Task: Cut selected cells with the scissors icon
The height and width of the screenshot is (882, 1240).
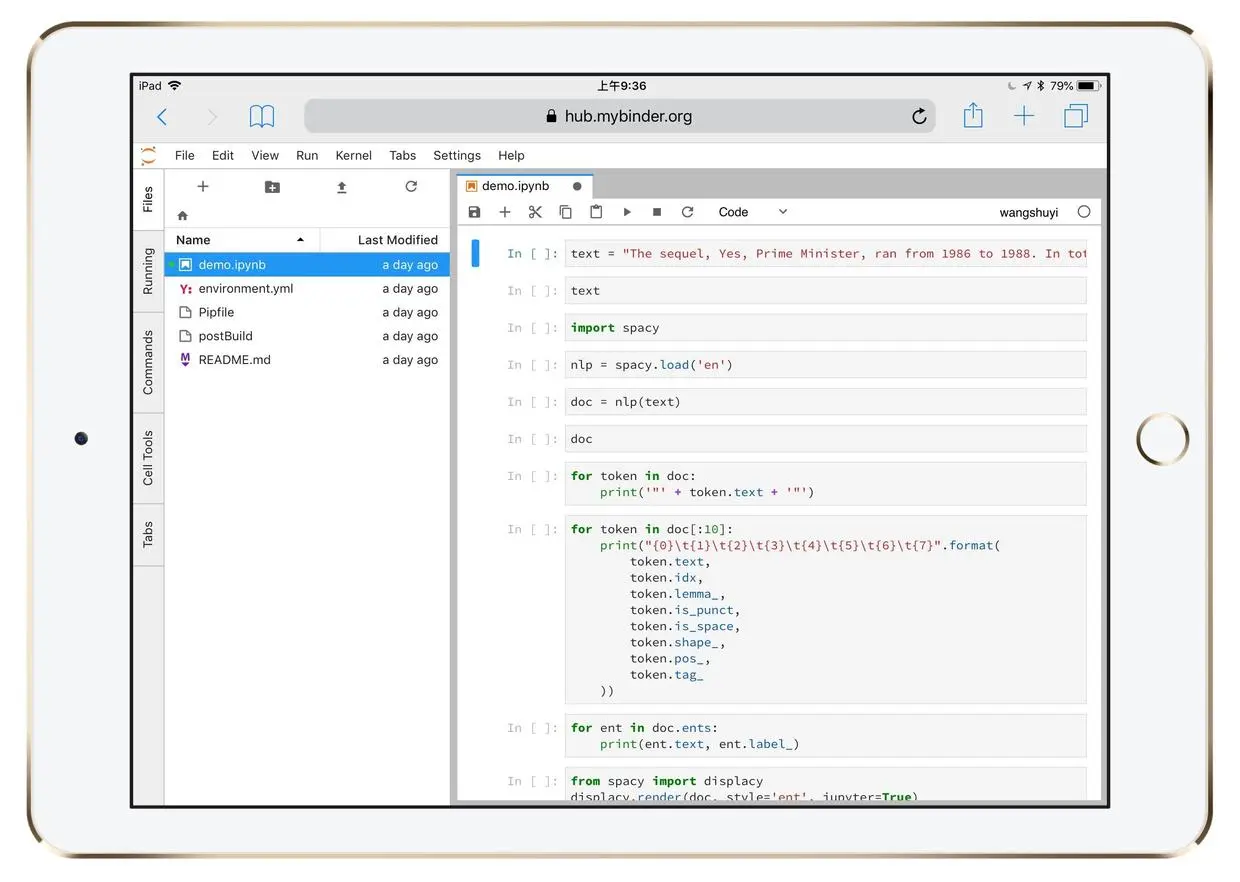Action: point(535,212)
